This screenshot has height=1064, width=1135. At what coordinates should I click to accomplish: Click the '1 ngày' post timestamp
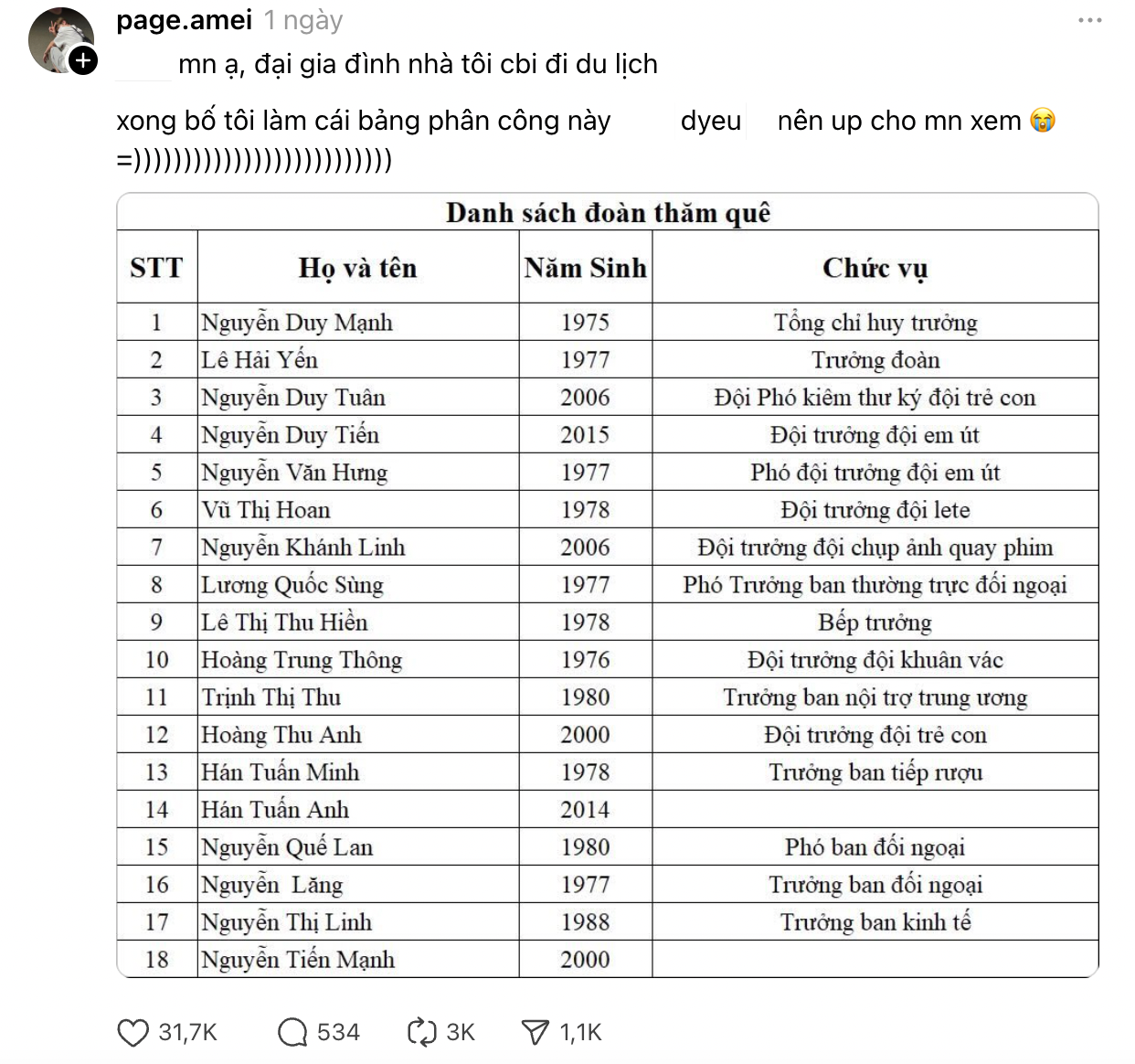pyautogui.click(x=303, y=20)
